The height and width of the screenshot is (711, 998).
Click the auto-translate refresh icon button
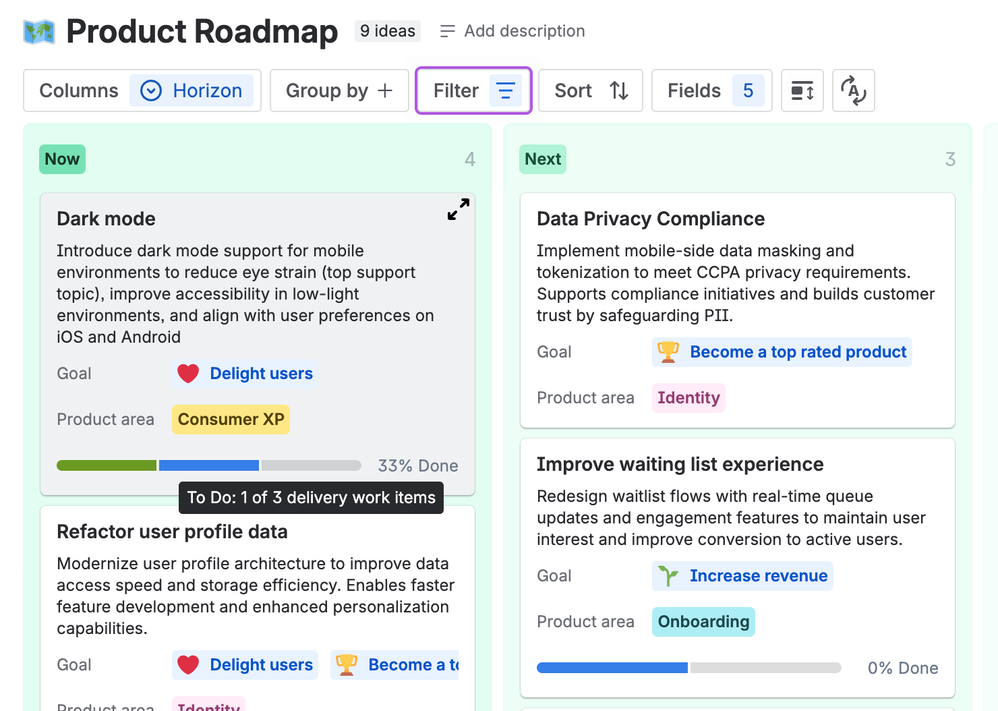853,91
